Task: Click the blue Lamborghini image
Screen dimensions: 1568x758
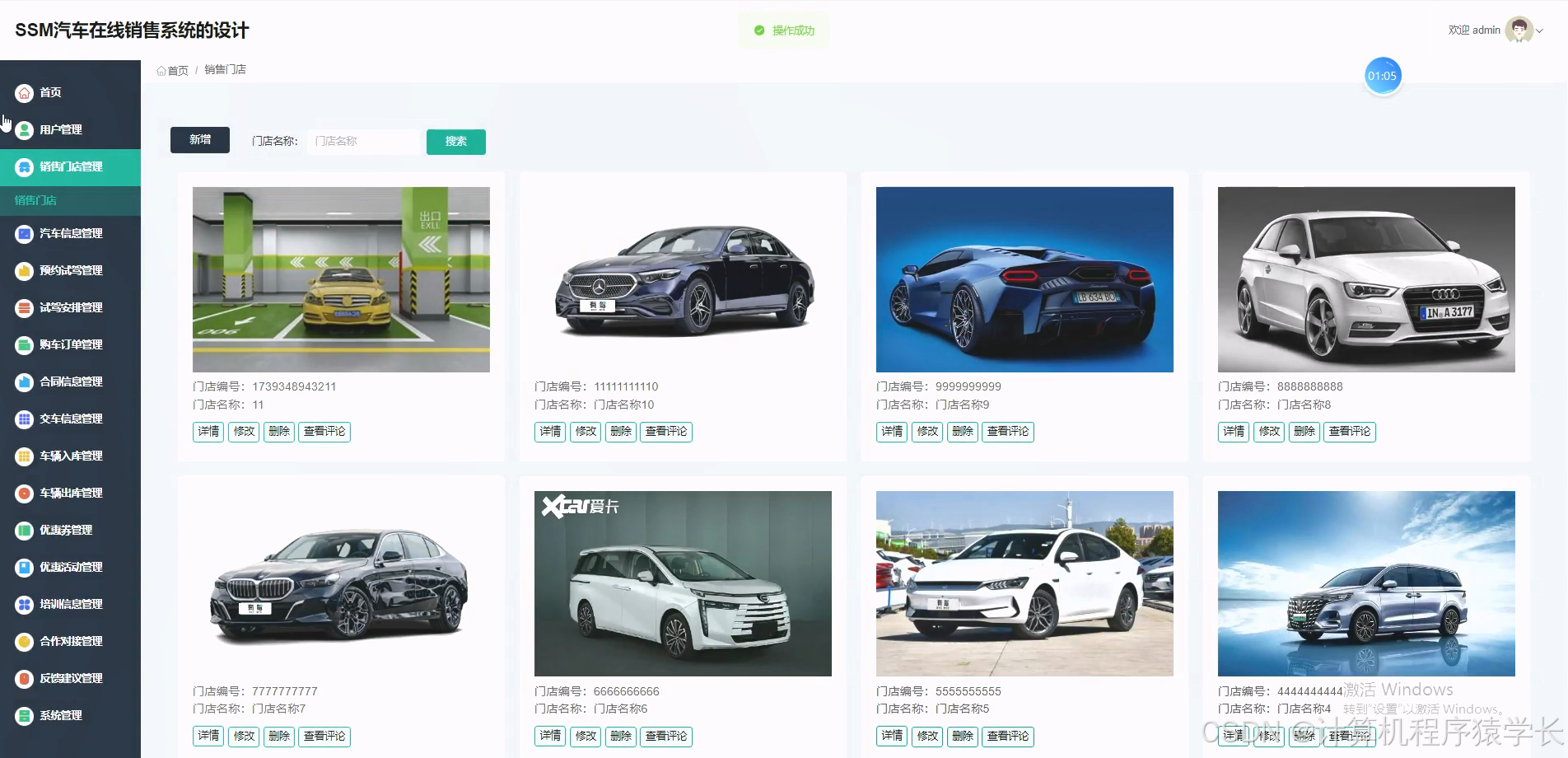Action: pyautogui.click(x=1024, y=279)
